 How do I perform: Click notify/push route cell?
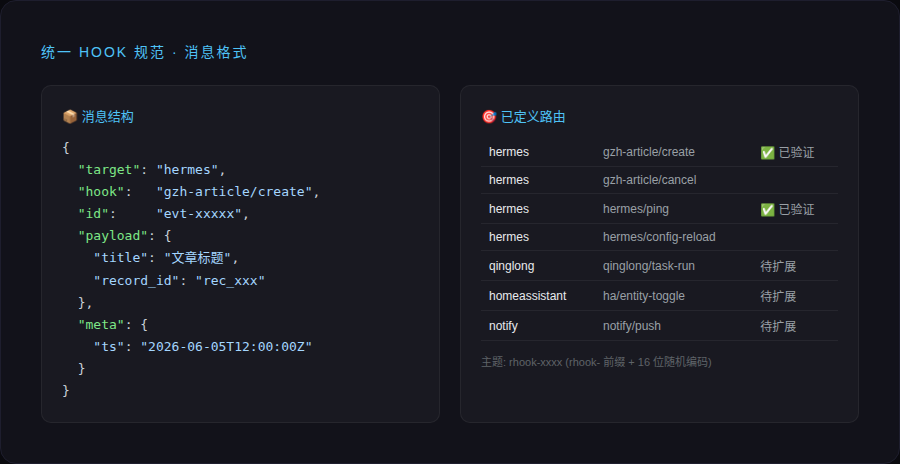pyautogui.click(x=632, y=326)
